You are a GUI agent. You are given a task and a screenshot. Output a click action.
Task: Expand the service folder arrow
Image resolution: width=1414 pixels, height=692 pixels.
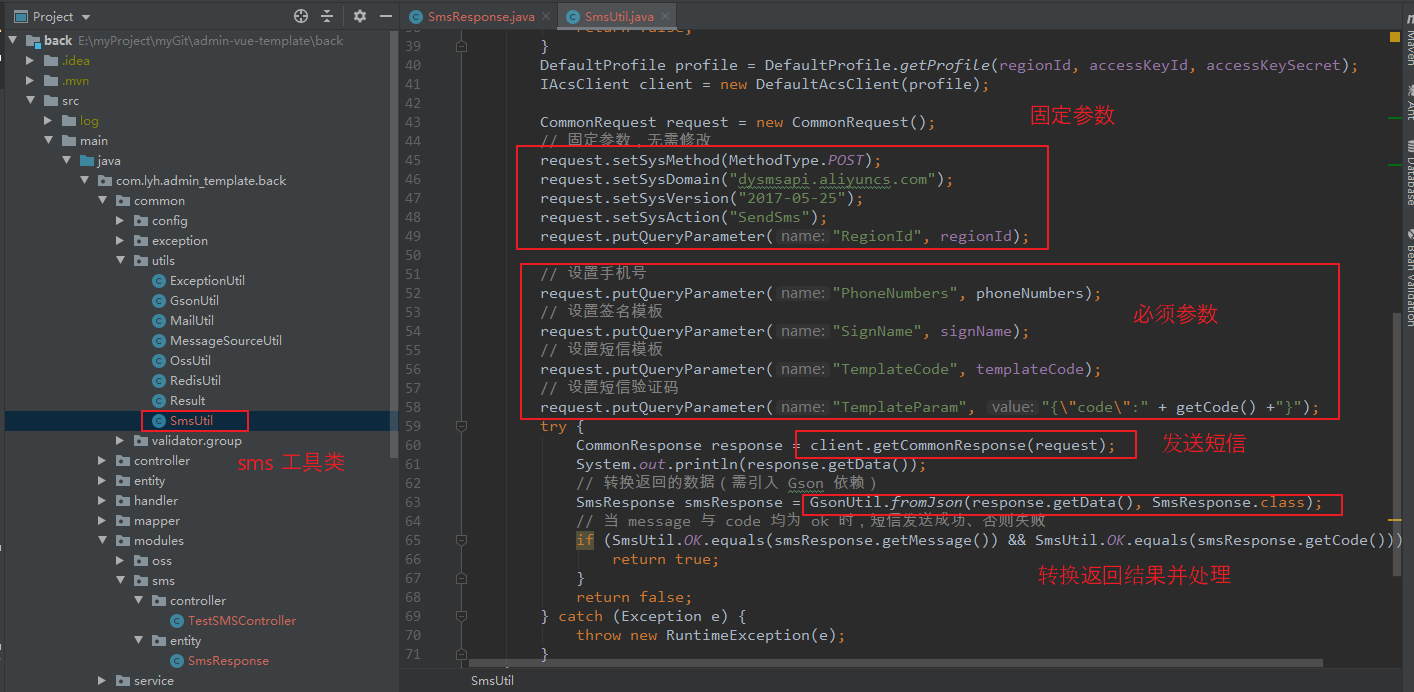[102, 681]
